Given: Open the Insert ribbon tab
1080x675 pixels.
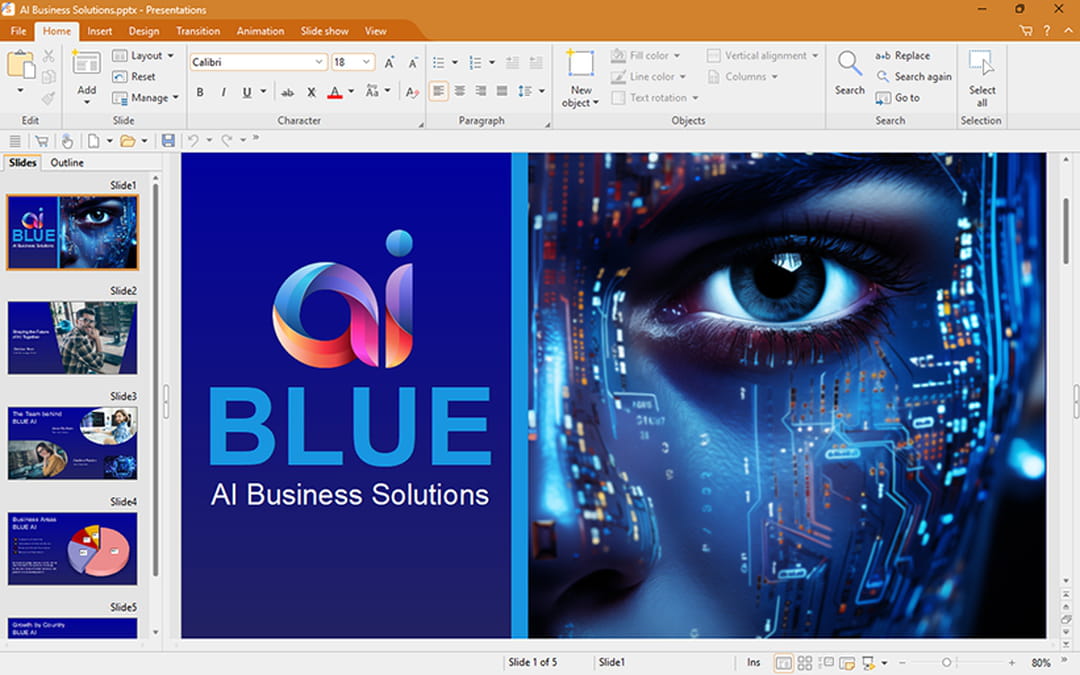Looking at the screenshot, I should (x=100, y=31).
